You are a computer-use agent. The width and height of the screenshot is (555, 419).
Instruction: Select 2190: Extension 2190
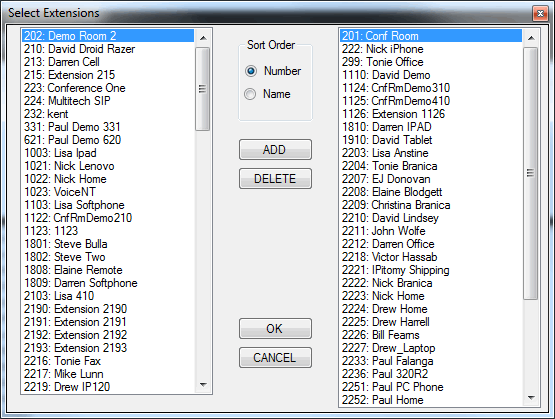[x=108, y=309]
